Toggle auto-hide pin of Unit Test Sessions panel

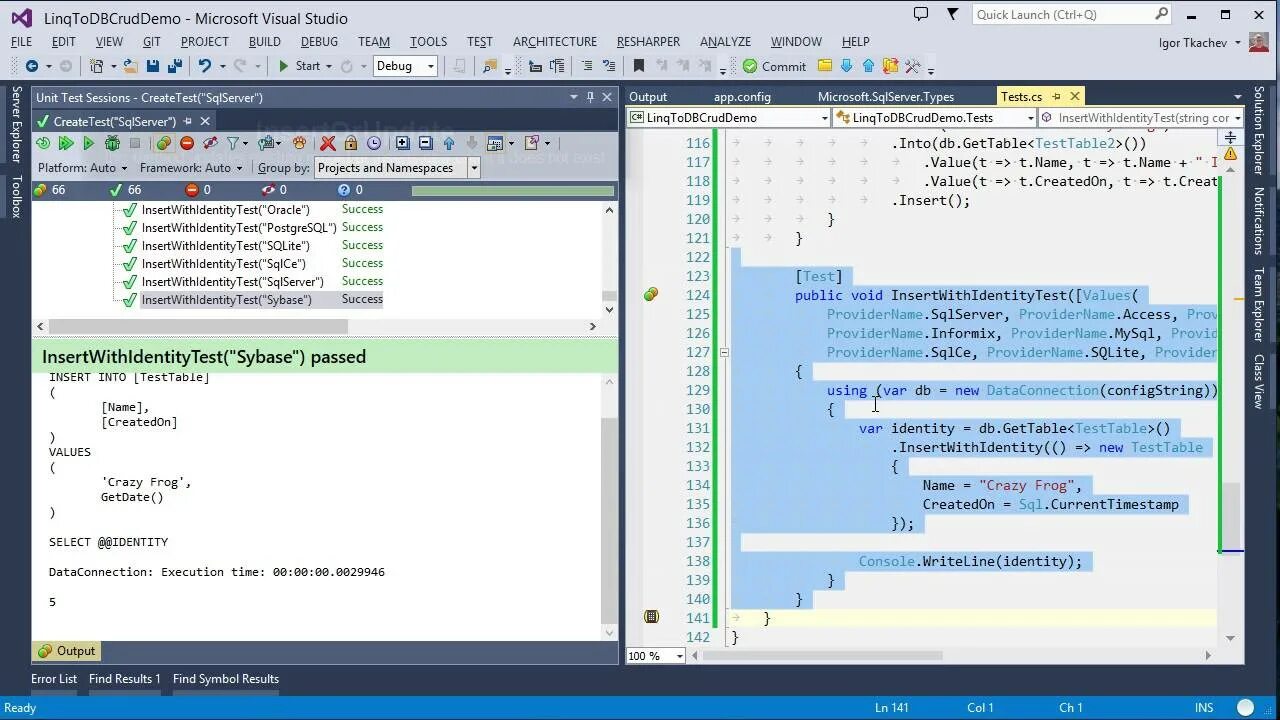click(590, 97)
